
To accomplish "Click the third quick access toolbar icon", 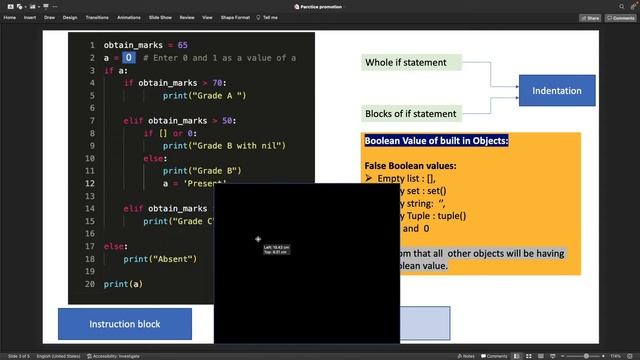I will (32, 7).
